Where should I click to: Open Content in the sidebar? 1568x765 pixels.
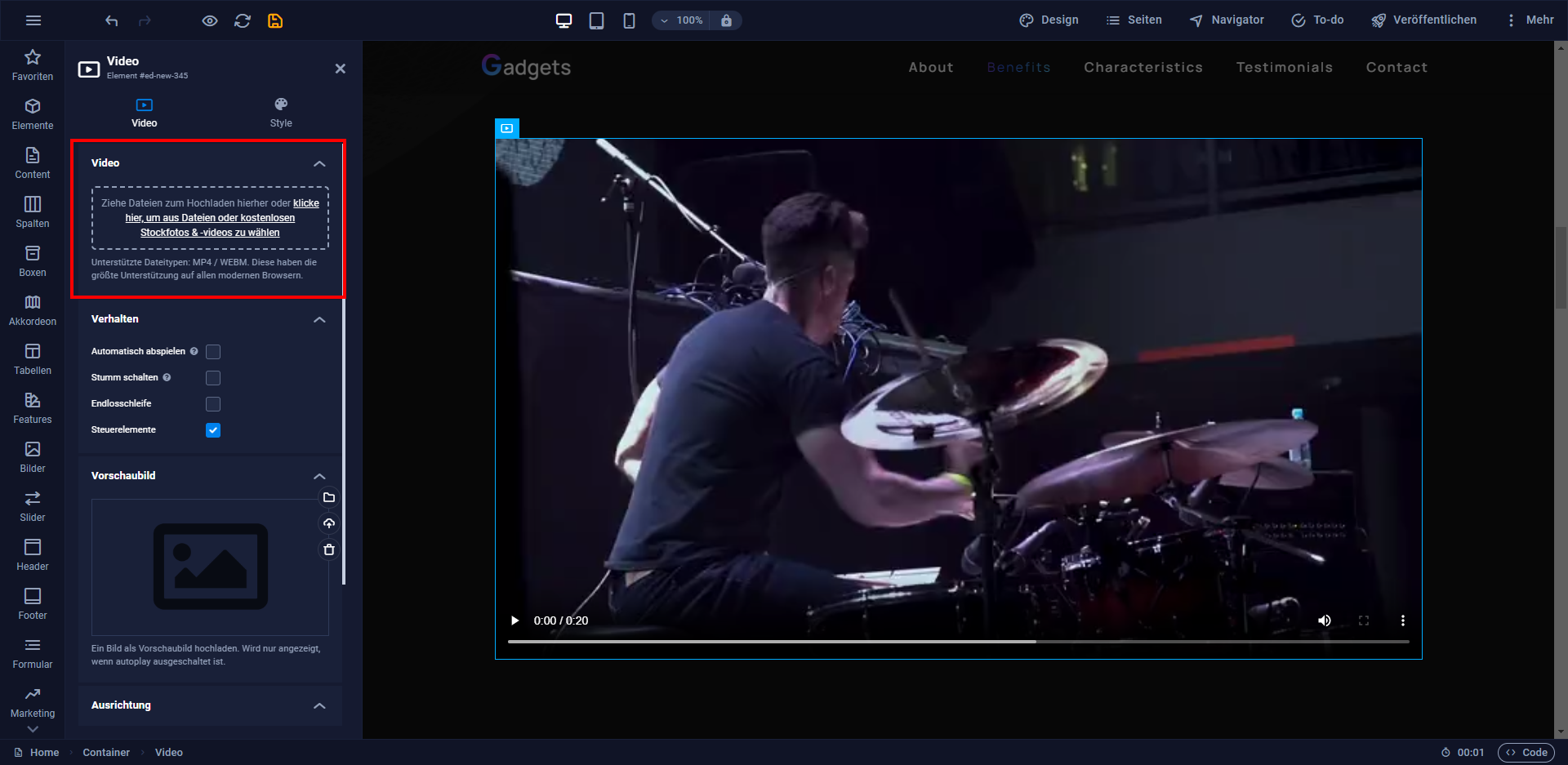pos(33,163)
